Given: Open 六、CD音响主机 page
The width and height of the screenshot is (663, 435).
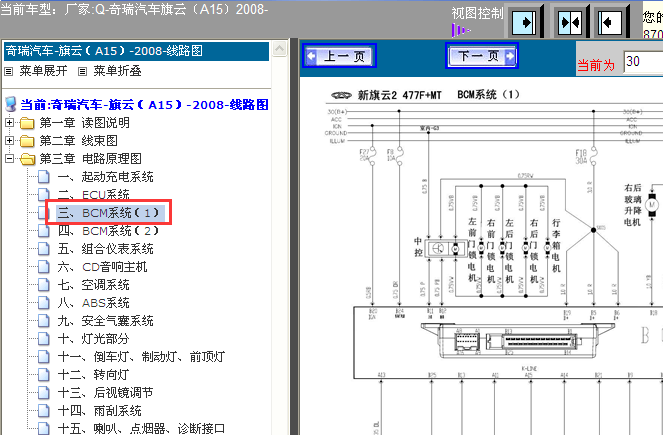Looking at the screenshot, I should click(102, 267).
